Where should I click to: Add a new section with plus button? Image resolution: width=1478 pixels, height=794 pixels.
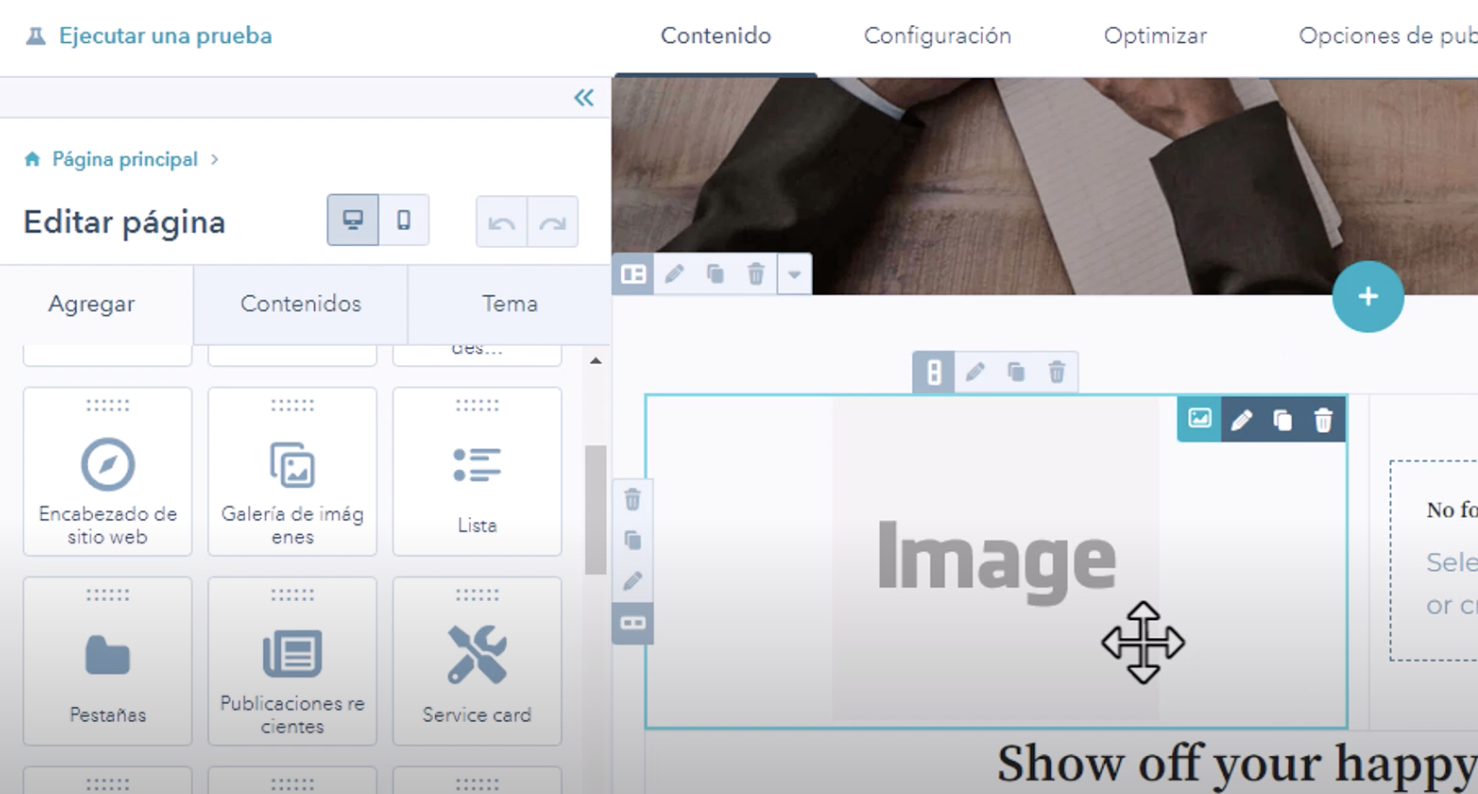click(x=1367, y=297)
